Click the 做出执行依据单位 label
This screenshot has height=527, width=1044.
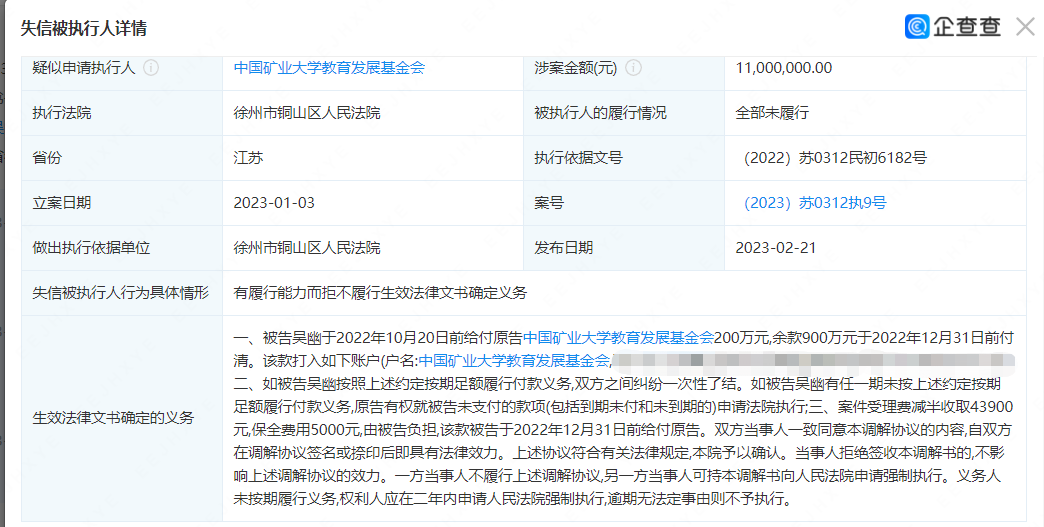coord(91,248)
